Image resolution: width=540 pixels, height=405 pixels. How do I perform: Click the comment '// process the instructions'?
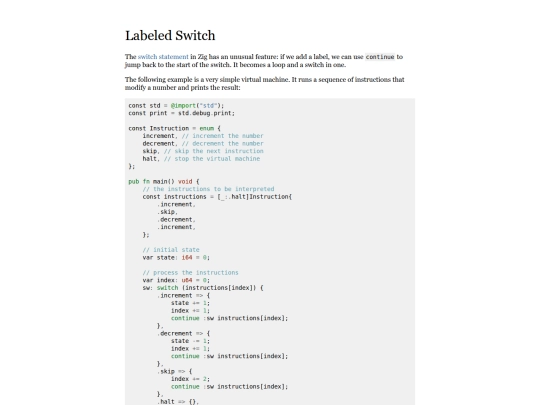click(x=190, y=272)
